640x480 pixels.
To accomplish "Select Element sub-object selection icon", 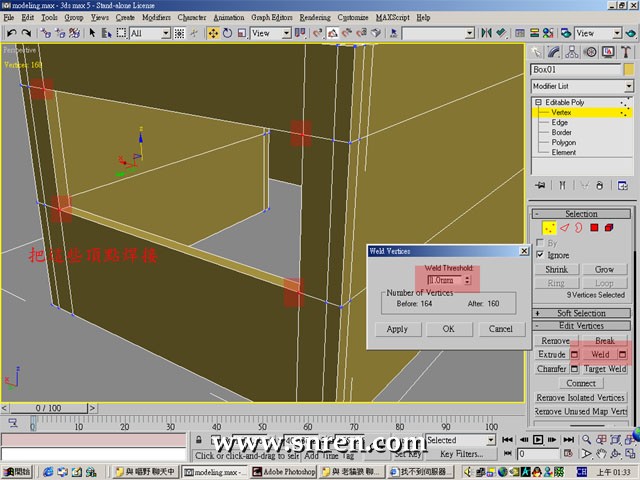I will [x=609, y=228].
